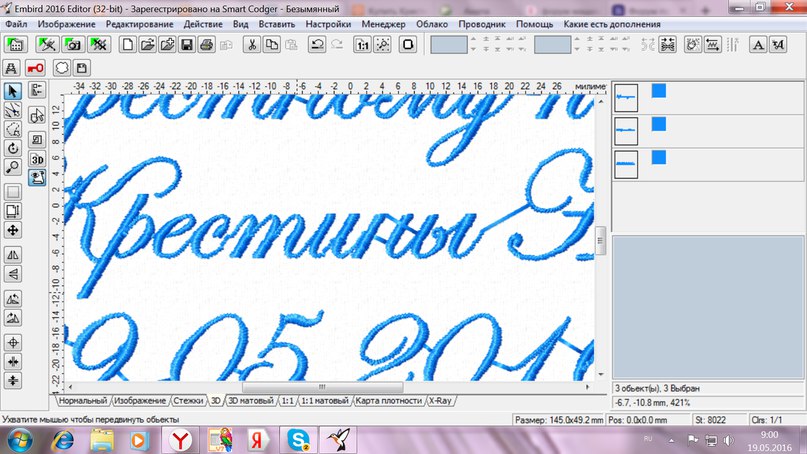Click the horizontal mirror flip tool
Screen dimensions: 807x454
tap(13, 256)
